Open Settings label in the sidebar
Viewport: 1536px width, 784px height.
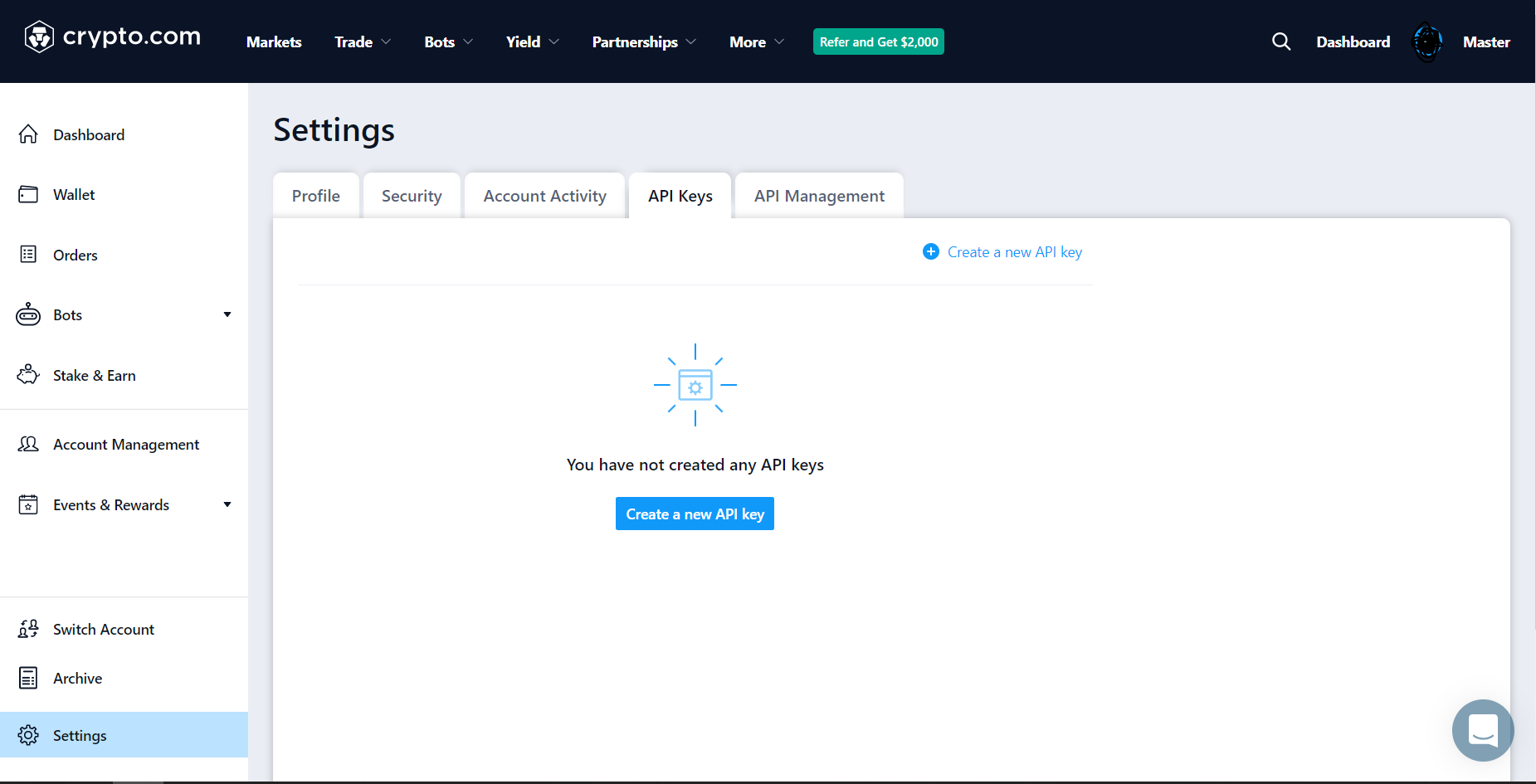(x=80, y=735)
